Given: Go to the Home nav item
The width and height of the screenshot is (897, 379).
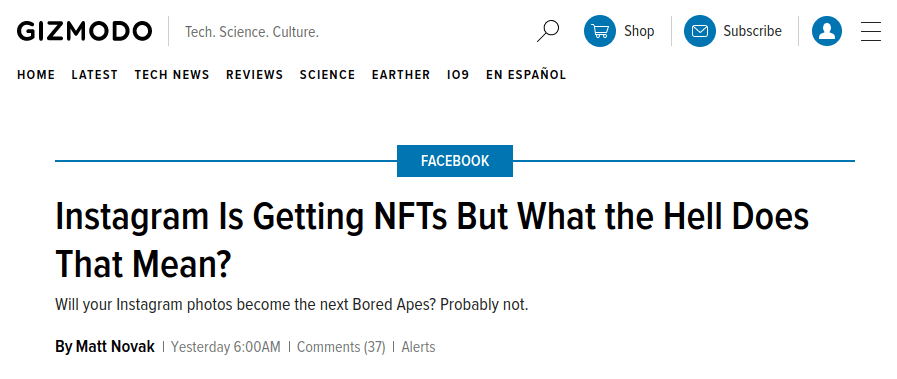Looking at the screenshot, I should tap(36, 75).
